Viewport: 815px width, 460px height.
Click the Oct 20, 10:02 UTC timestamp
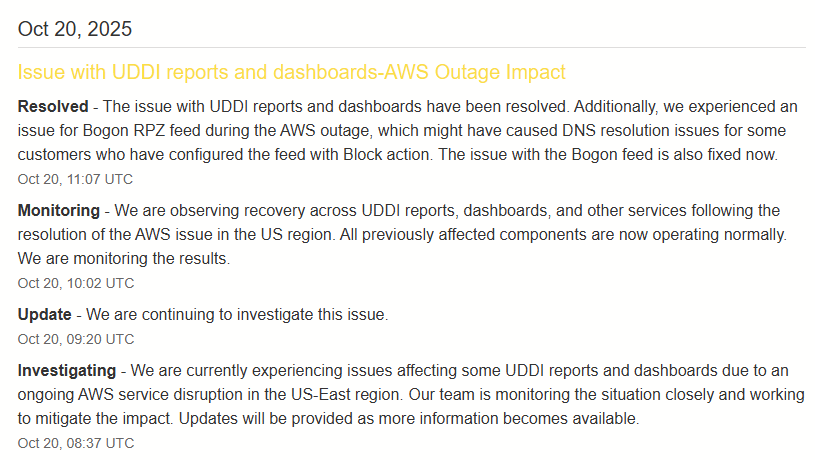point(75,283)
